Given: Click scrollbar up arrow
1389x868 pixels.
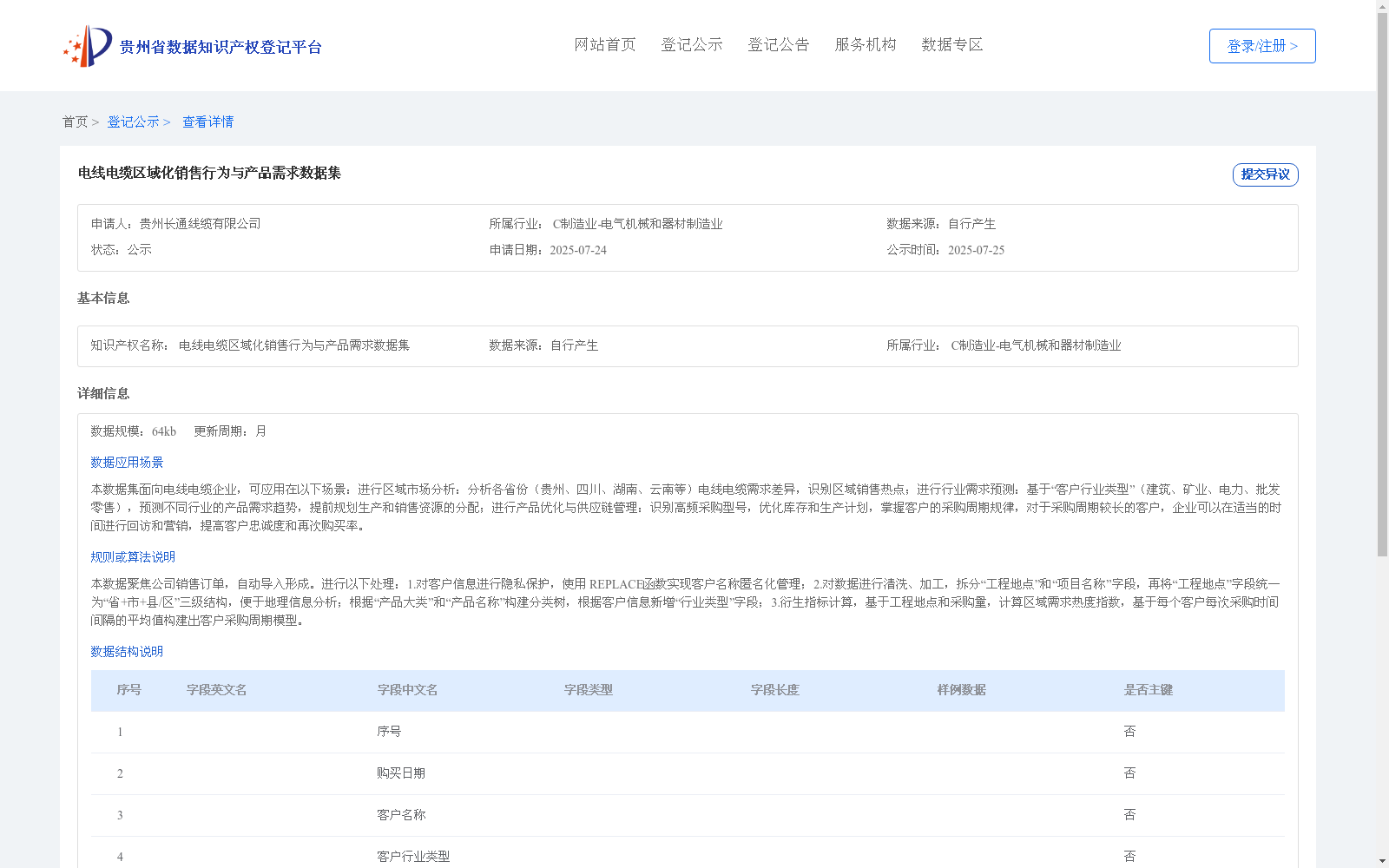Looking at the screenshot, I should click(x=1382, y=6).
